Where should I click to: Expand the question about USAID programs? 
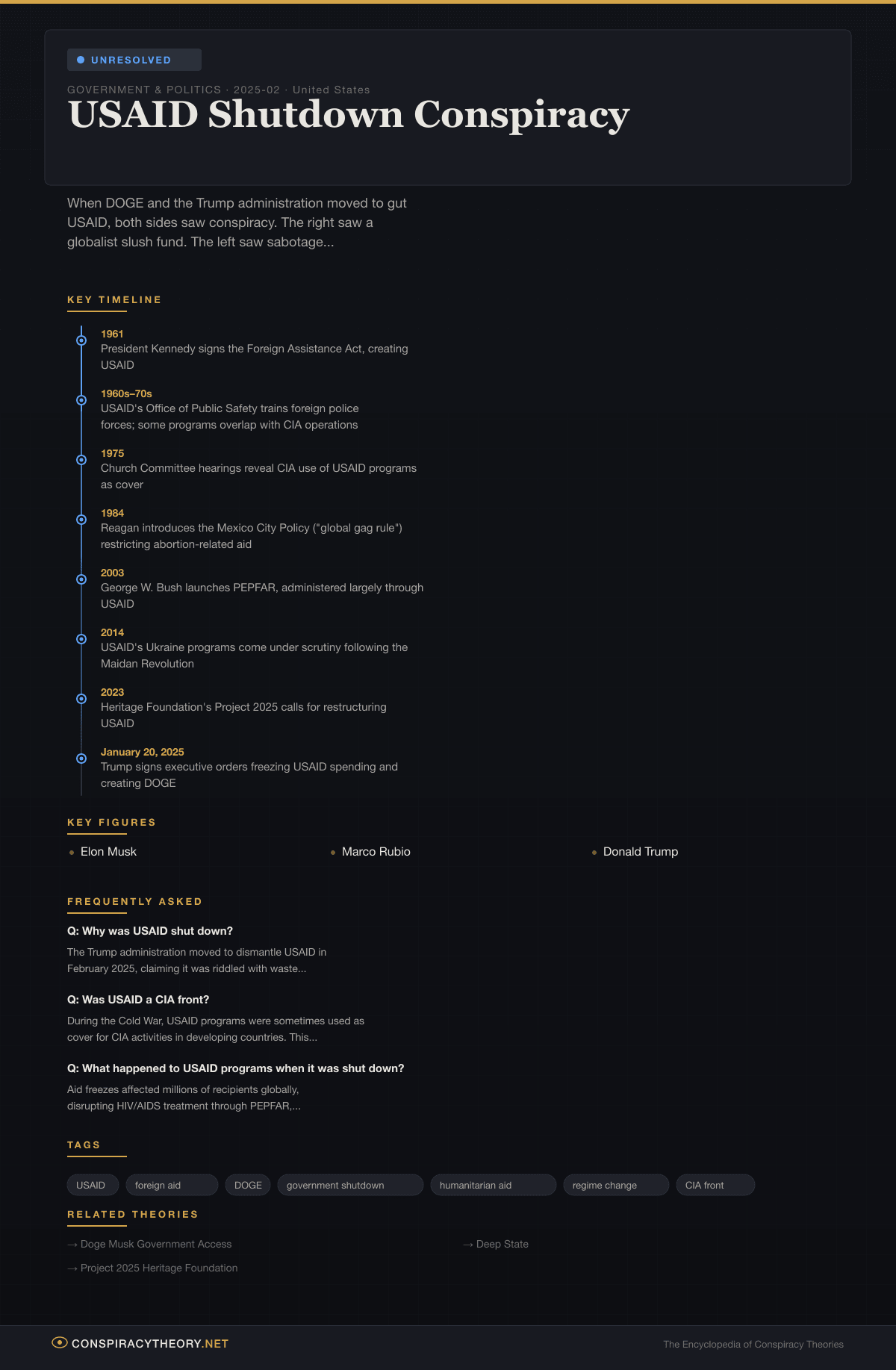point(235,1068)
